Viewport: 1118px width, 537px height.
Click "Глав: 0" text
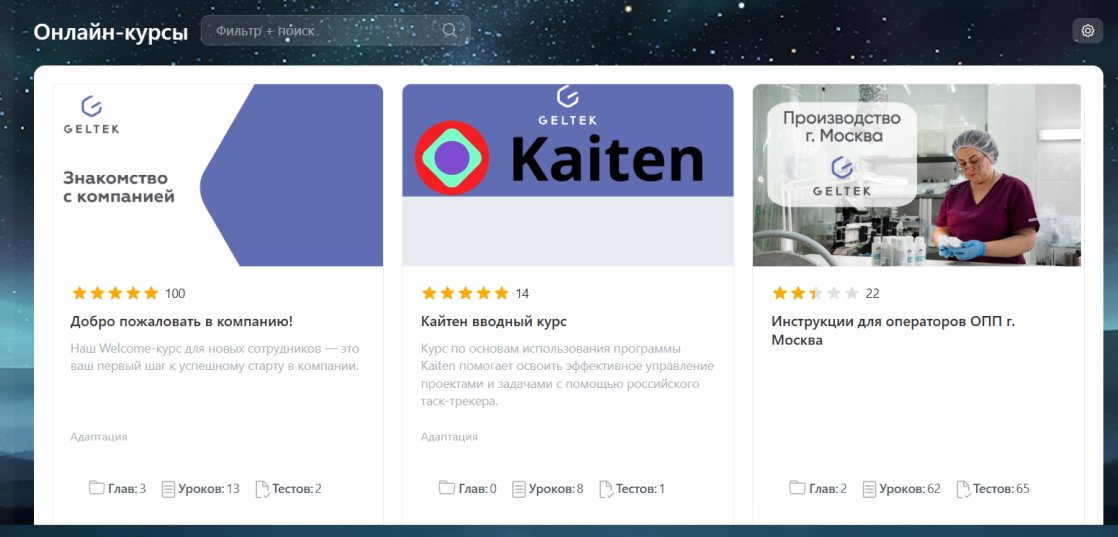click(x=478, y=489)
